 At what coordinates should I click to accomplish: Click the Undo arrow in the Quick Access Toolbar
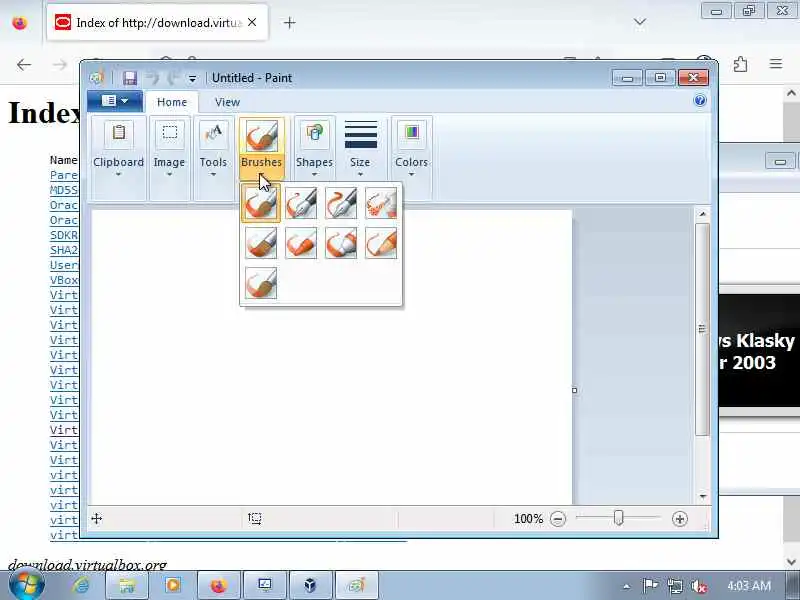click(153, 78)
